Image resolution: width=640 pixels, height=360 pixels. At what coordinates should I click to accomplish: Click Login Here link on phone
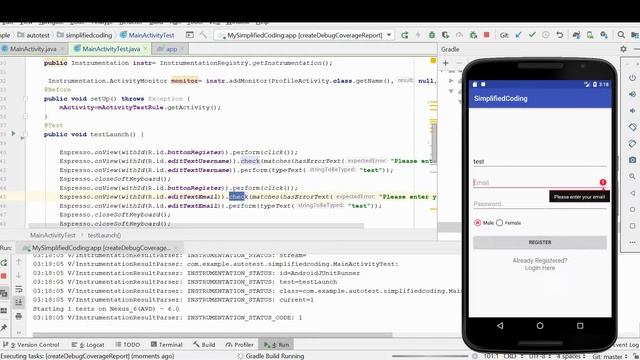540,268
